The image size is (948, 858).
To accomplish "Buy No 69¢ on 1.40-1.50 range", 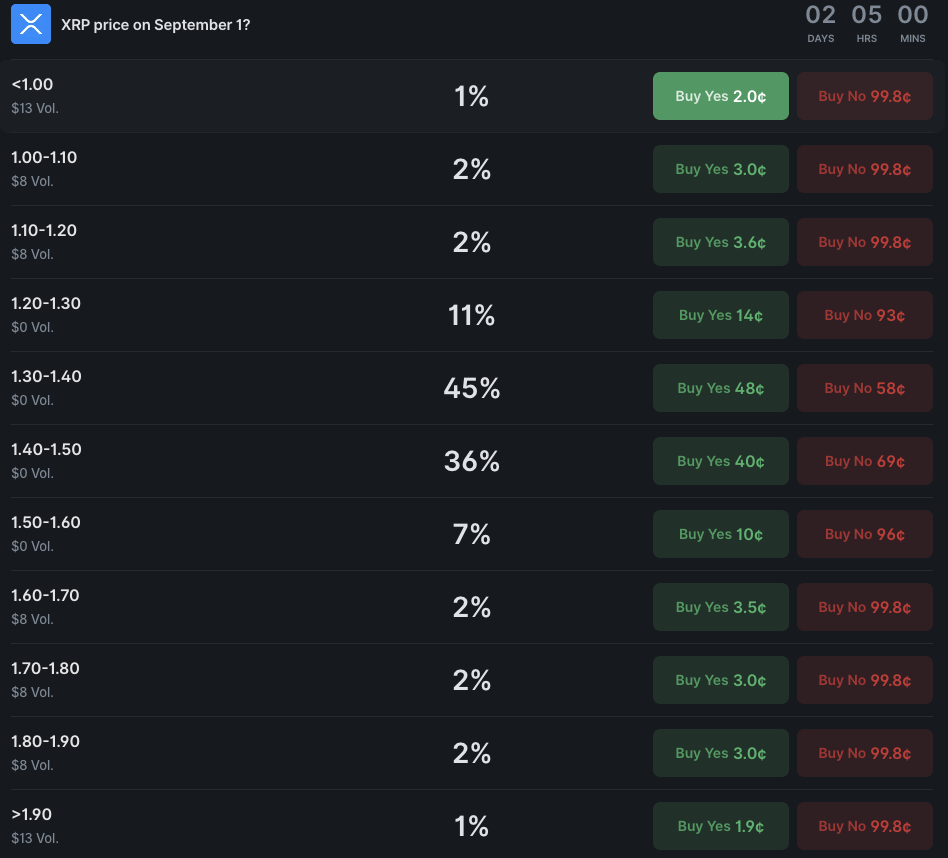I will click(x=865, y=461).
